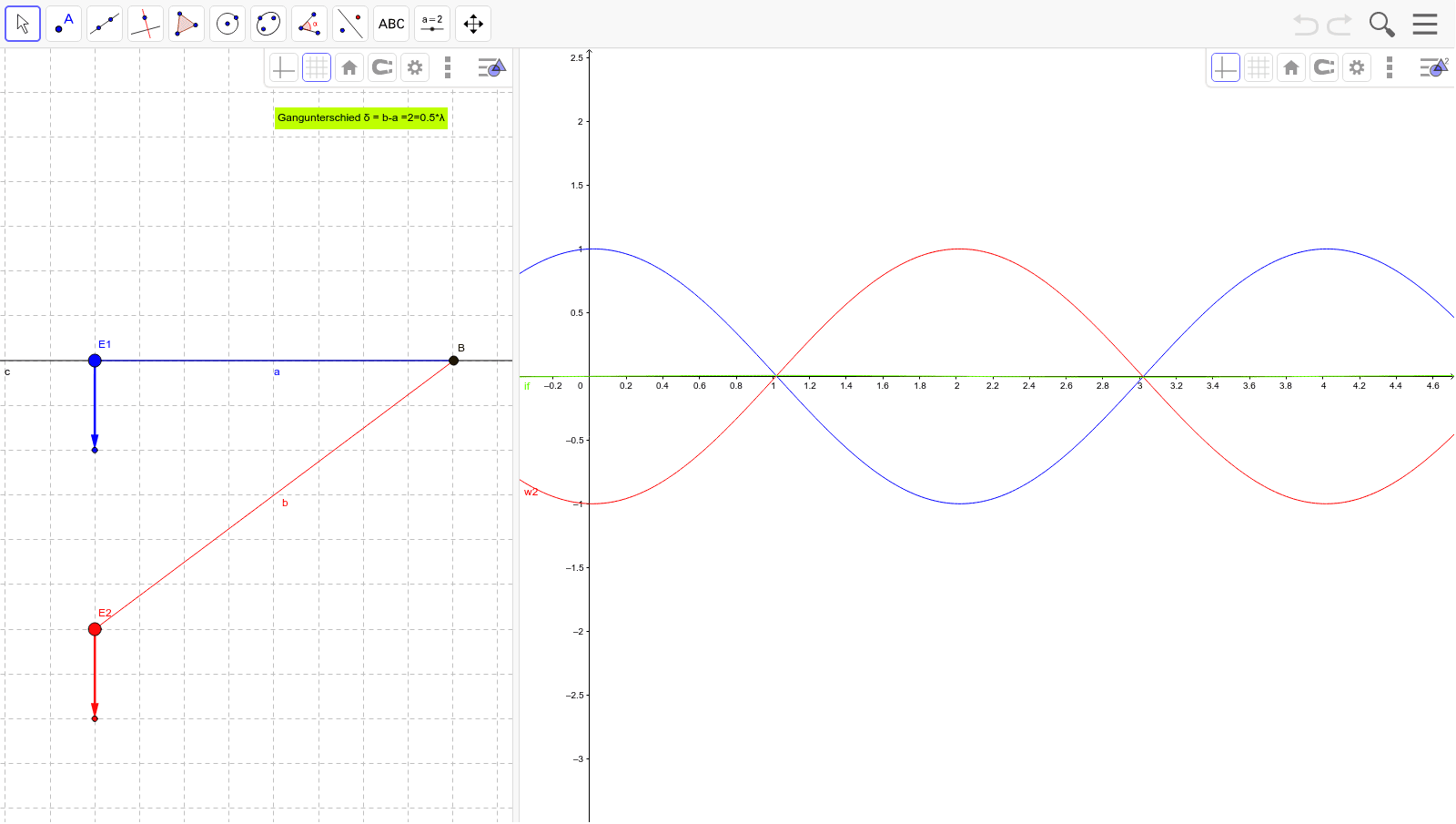Open the main hamburger menu

pyautogui.click(x=1425, y=24)
